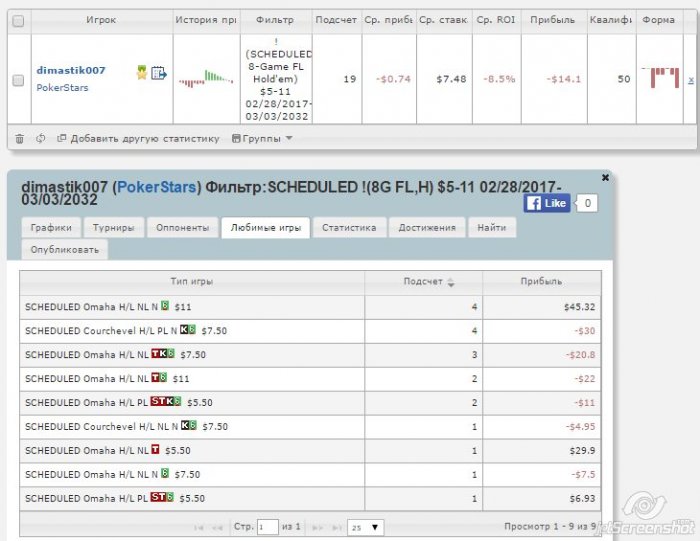Sort by the Игрок column header
Viewport: 700px width, 541px height.
(x=101, y=20)
